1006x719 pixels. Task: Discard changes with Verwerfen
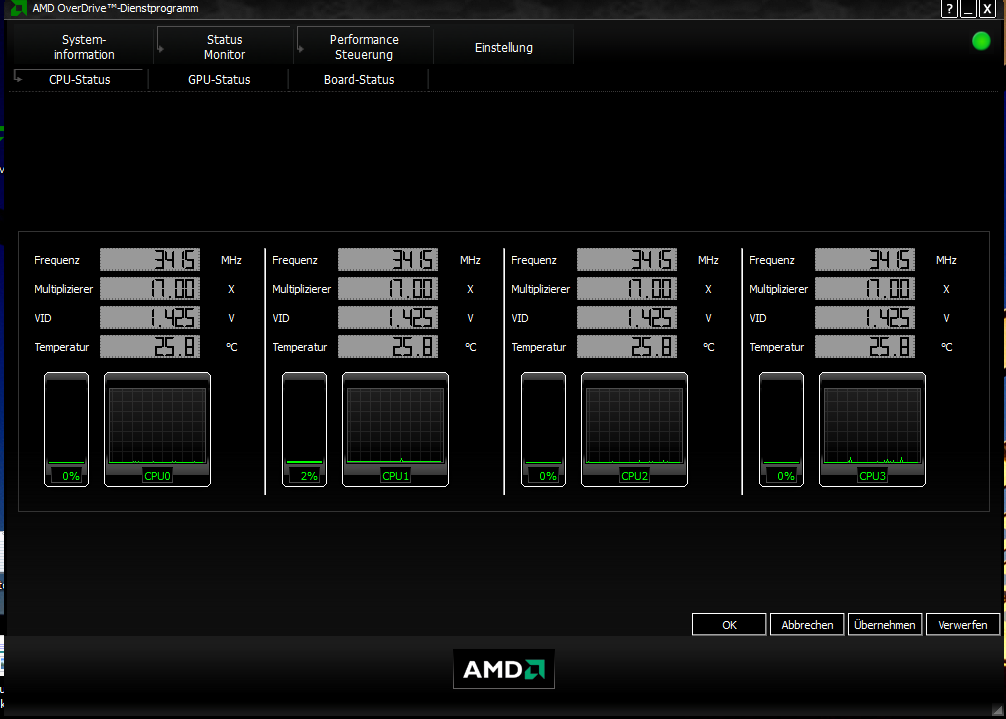point(962,625)
